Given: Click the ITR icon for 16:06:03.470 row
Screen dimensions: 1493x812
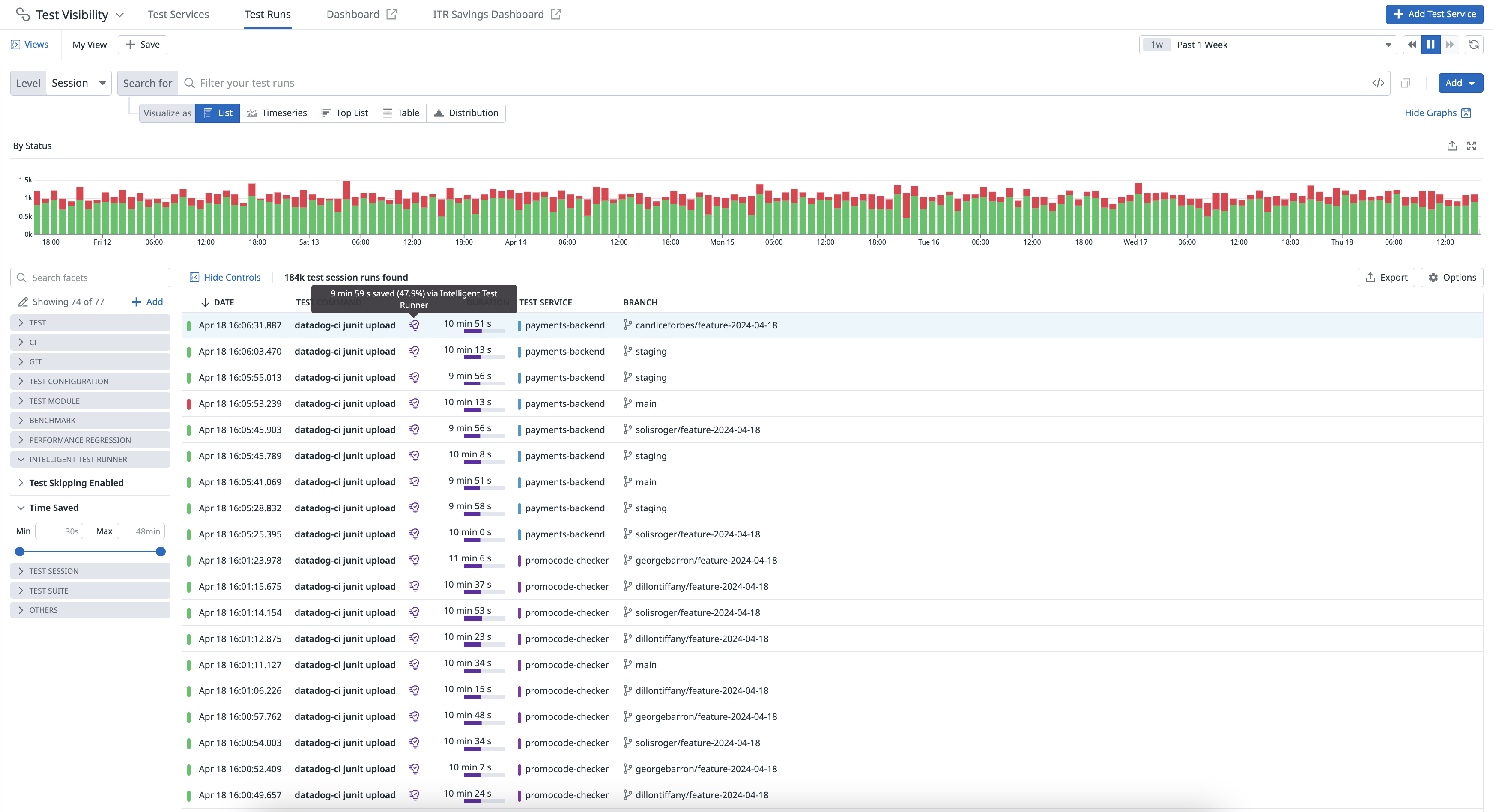Looking at the screenshot, I should click(414, 351).
